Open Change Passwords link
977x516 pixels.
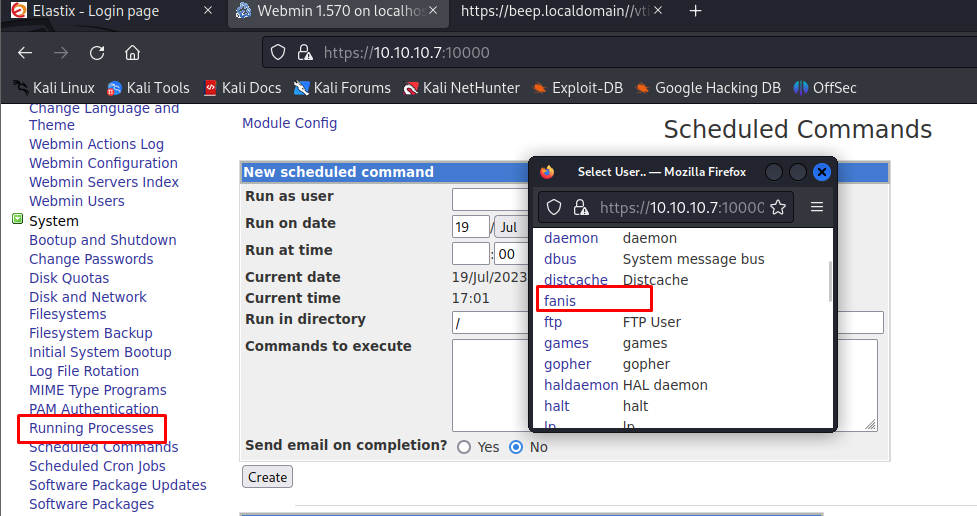pyautogui.click(x=91, y=259)
